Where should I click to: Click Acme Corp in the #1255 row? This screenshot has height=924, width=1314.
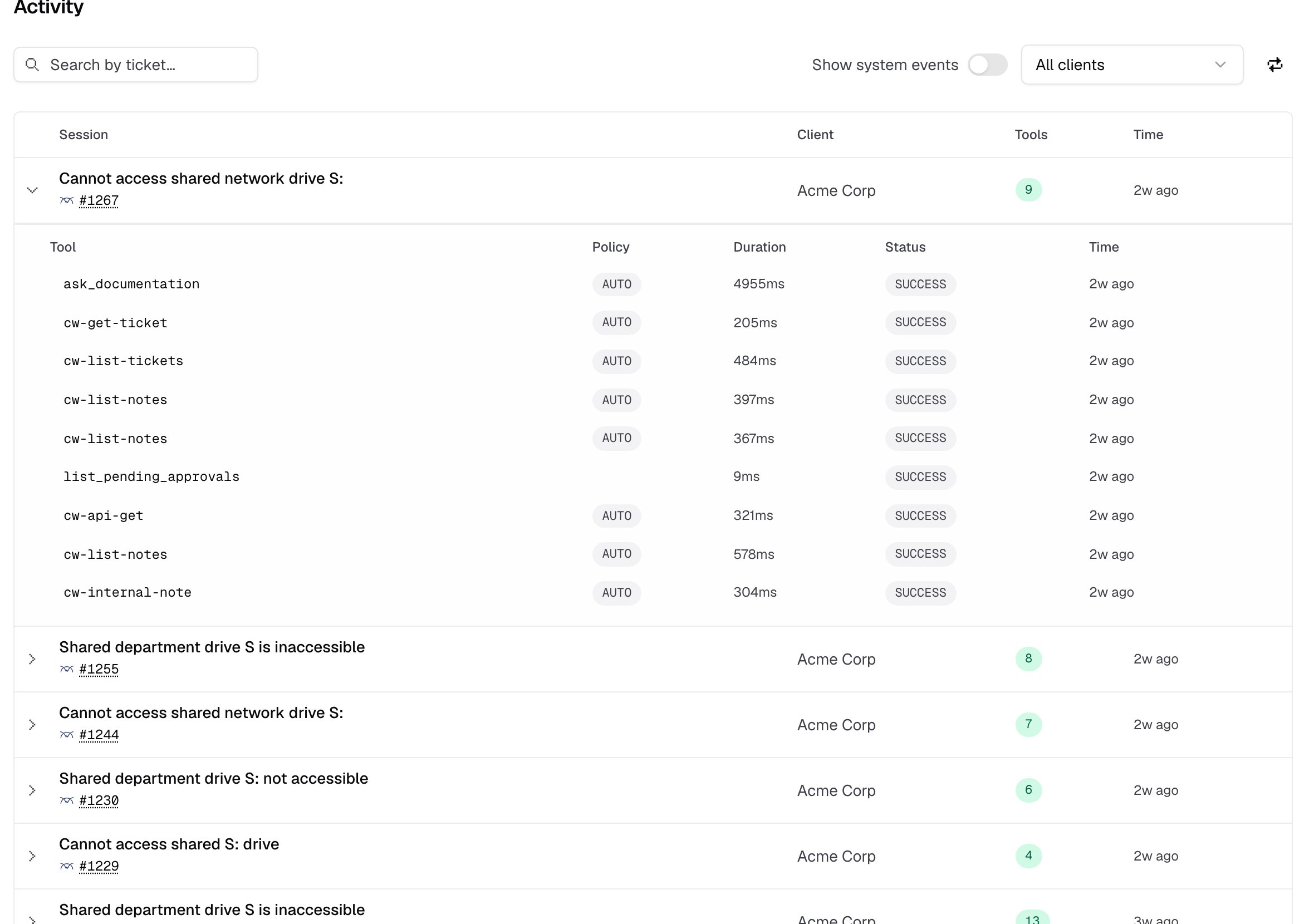click(x=836, y=659)
